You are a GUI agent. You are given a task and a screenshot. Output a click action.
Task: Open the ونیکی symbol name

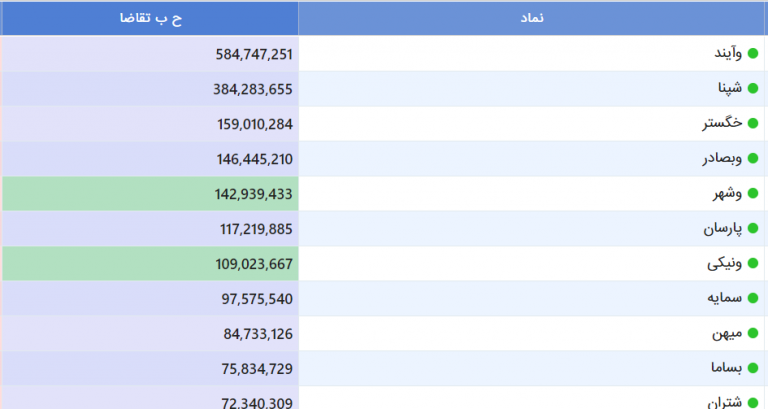coord(724,264)
